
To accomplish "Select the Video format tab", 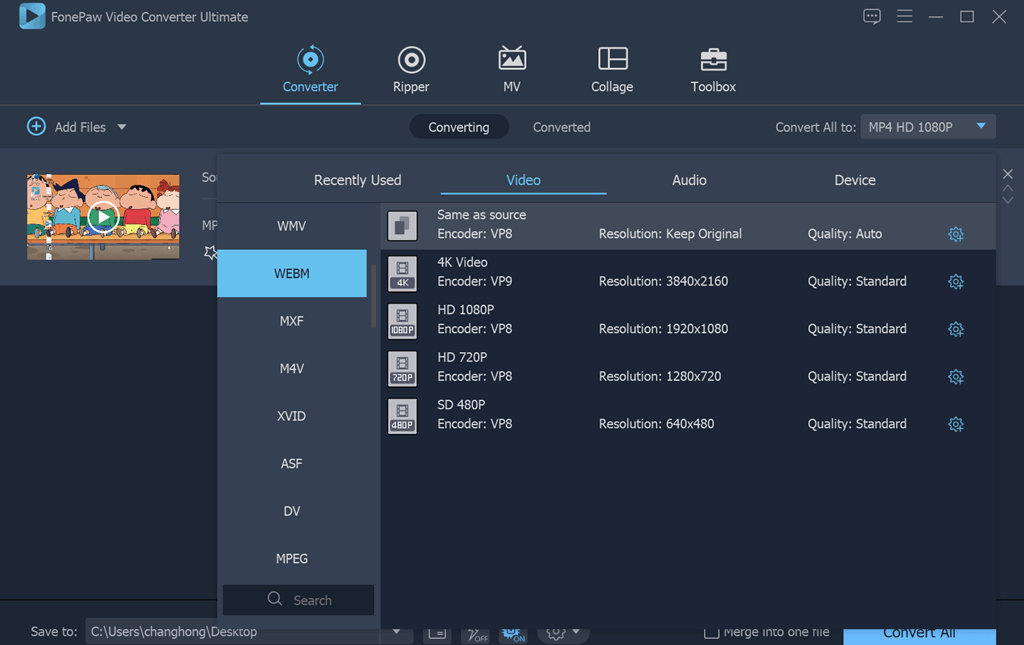I will point(523,180).
